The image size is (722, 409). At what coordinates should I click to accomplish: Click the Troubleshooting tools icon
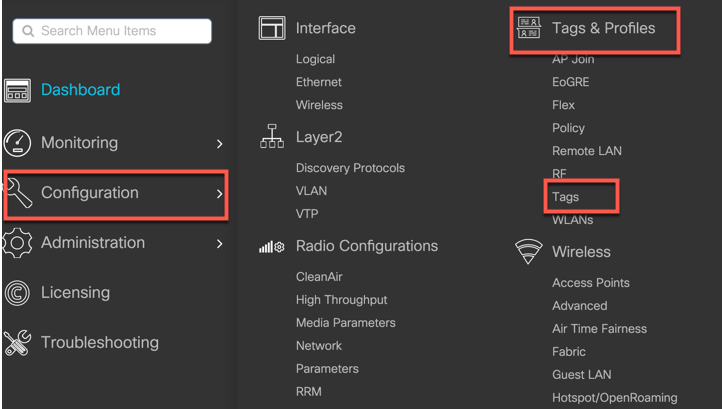(17, 343)
